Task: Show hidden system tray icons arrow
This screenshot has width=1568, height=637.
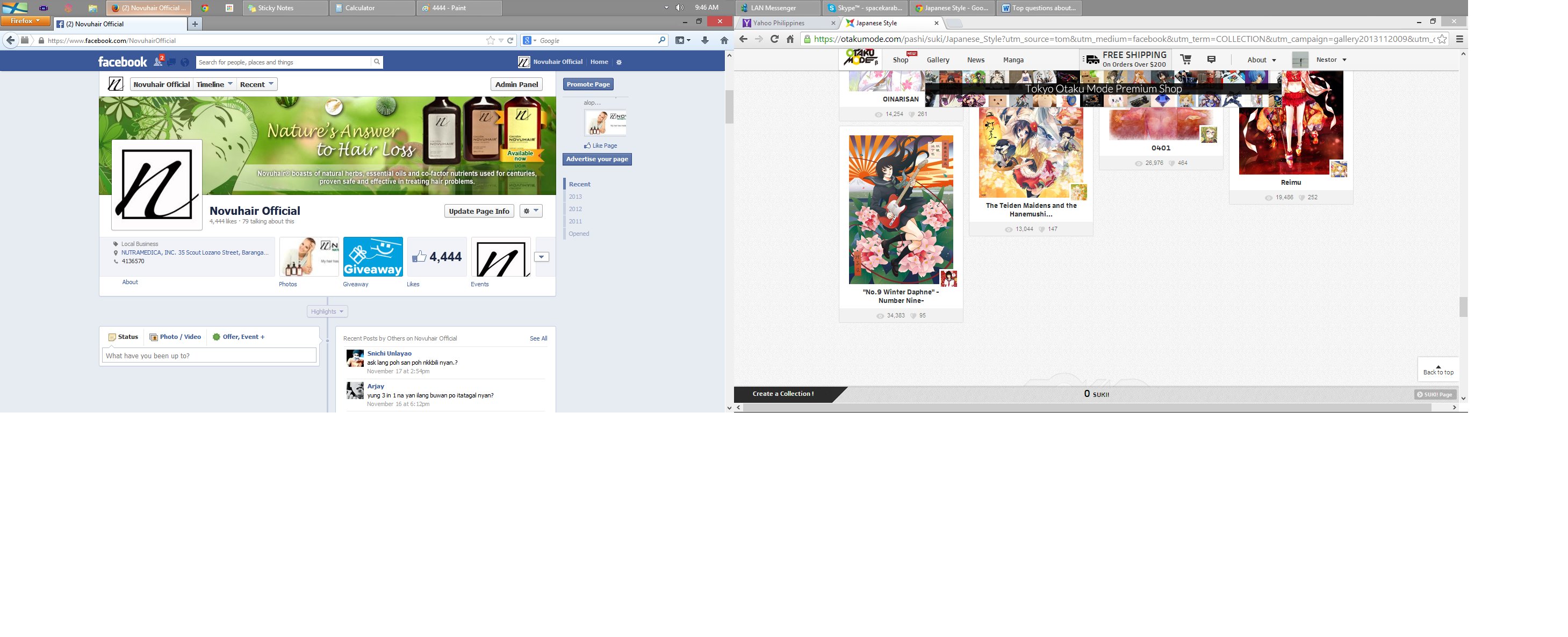Action: click(x=666, y=8)
